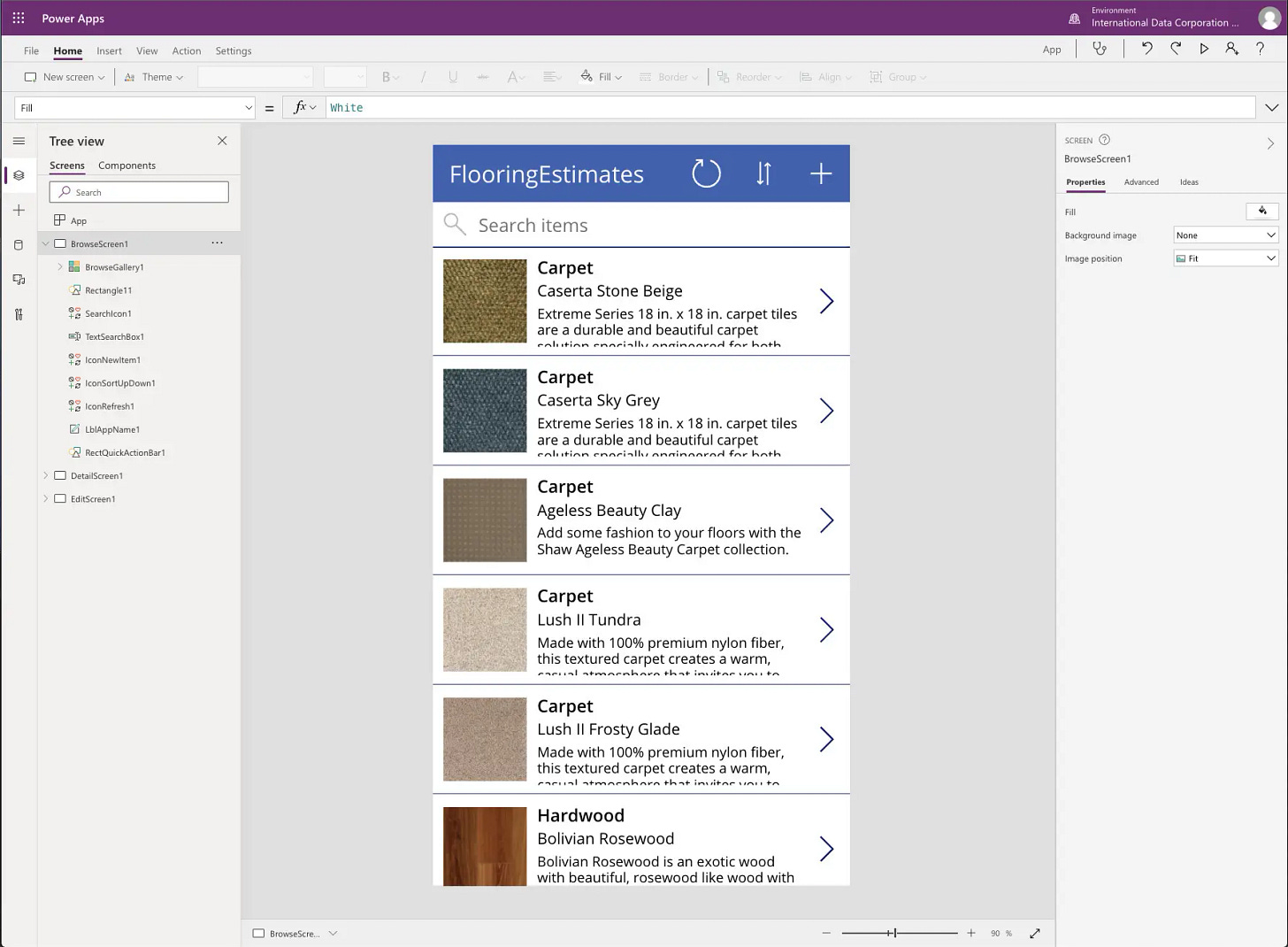Image resolution: width=1288 pixels, height=947 pixels.
Task: Open more options for BrowseScreen1
Action: 218,243
